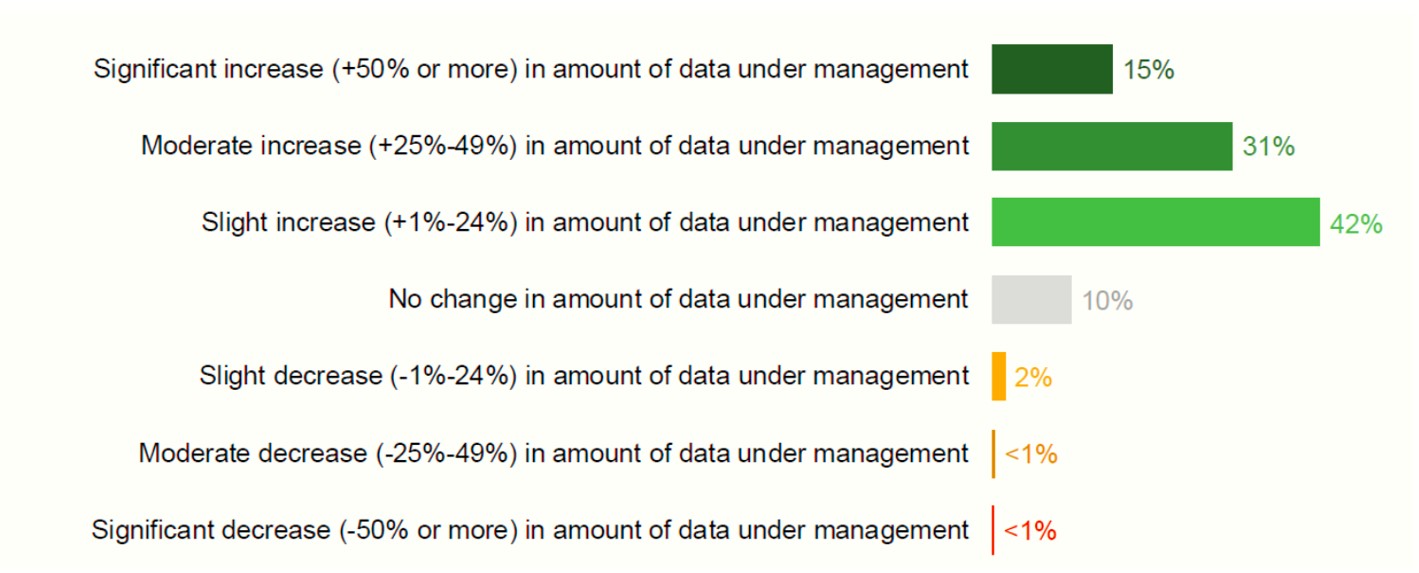Screen dimensions: 1419x573
Task: Select the orange slight decrease bar
Action: (998, 376)
